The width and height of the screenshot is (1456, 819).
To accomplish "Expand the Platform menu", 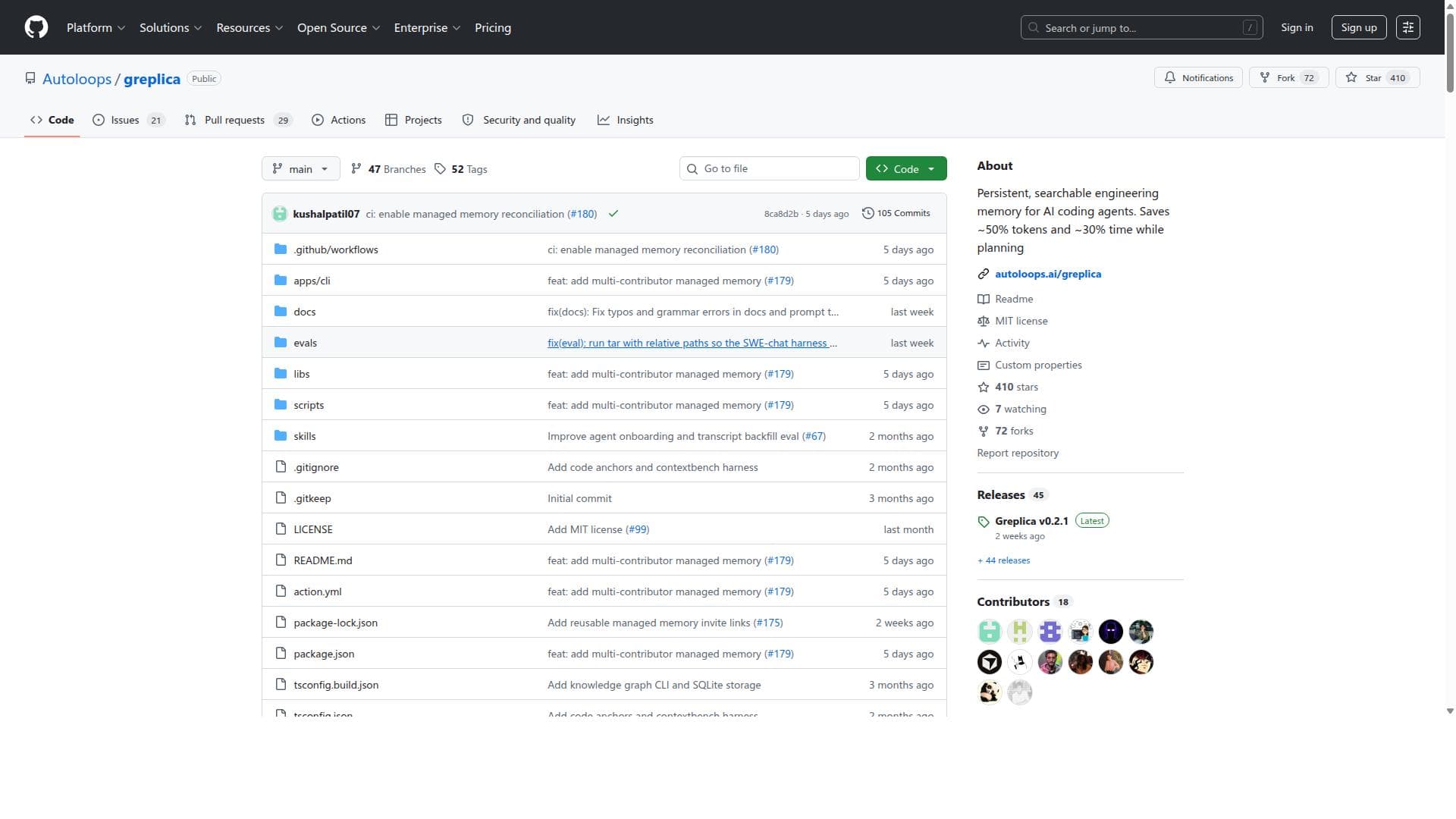I will [x=96, y=27].
